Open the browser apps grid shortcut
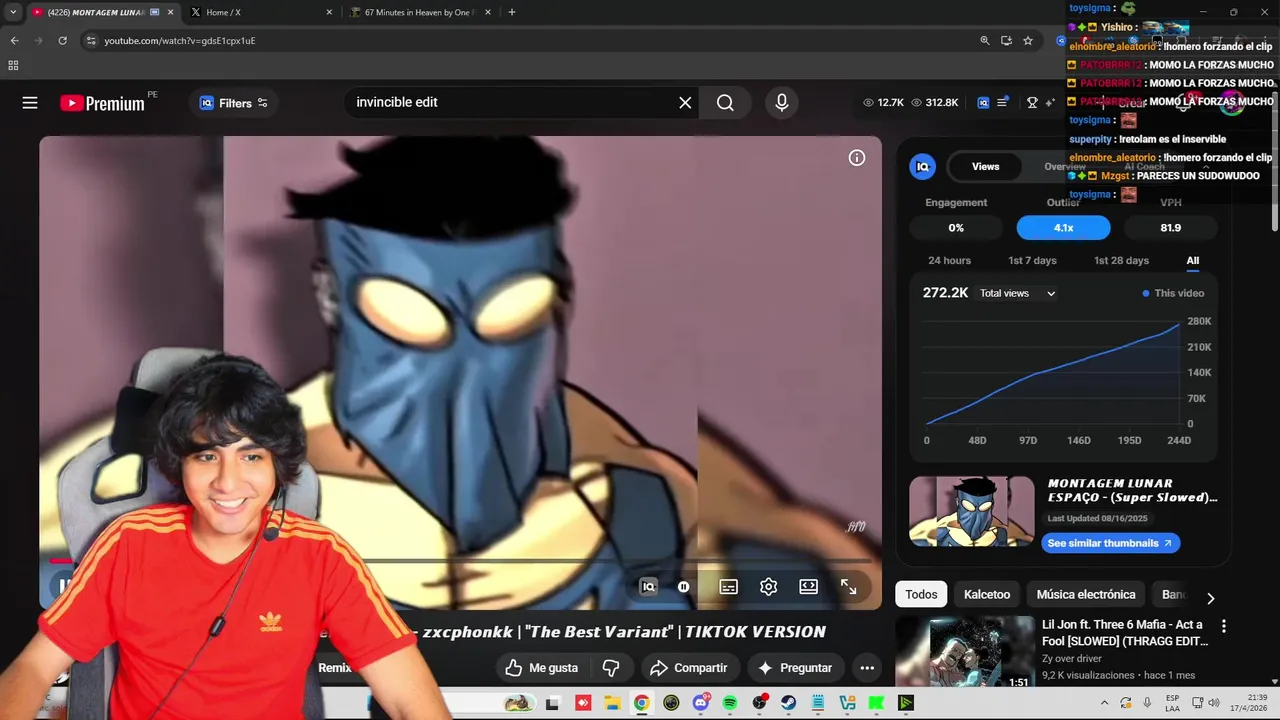 tap(13, 66)
